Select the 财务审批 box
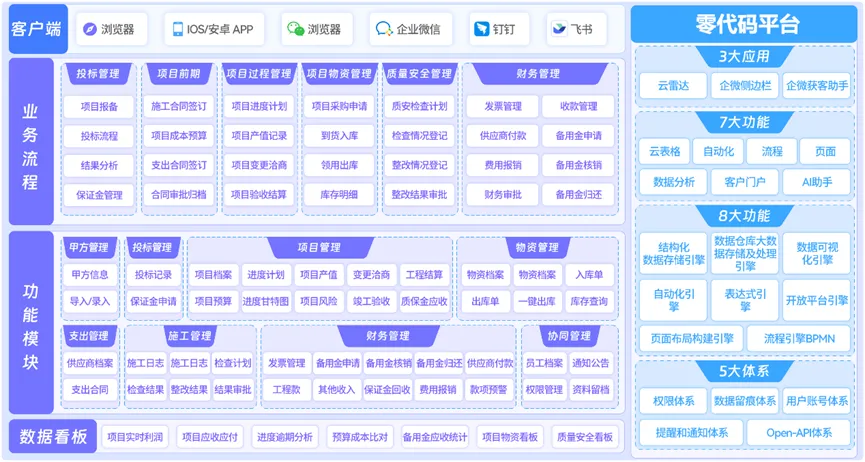The width and height of the screenshot is (865, 462). (503, 195)
